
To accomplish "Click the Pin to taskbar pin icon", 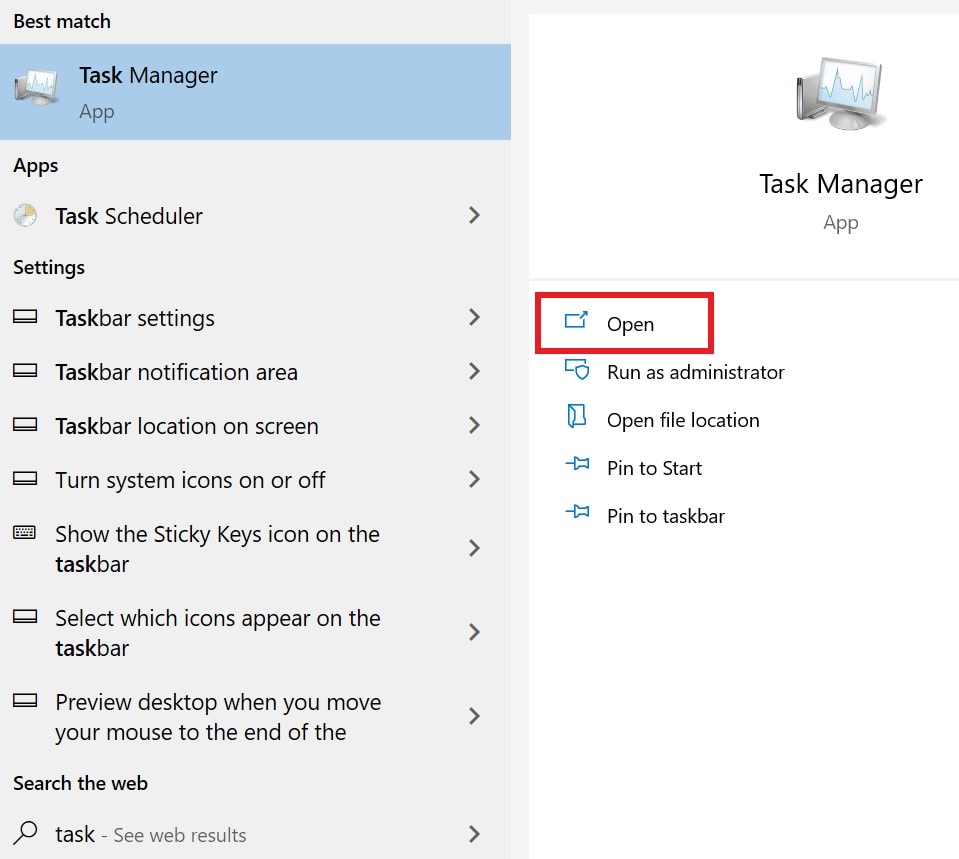I will (577, 511).
